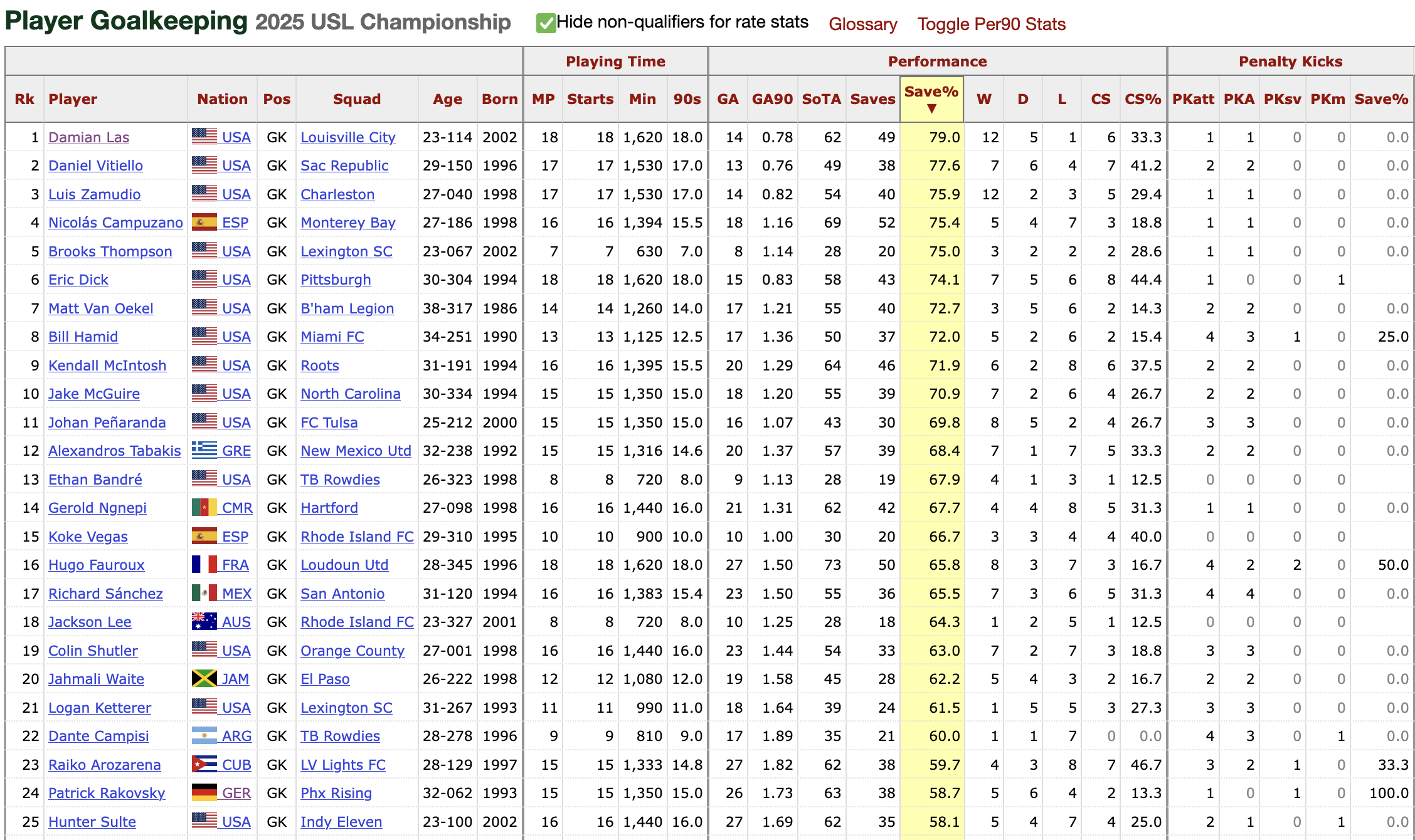The width and height of the screenshot is (1415, 840).
Task: Click the Germany flag for Patrick Rakovsky
Action: 204,793
